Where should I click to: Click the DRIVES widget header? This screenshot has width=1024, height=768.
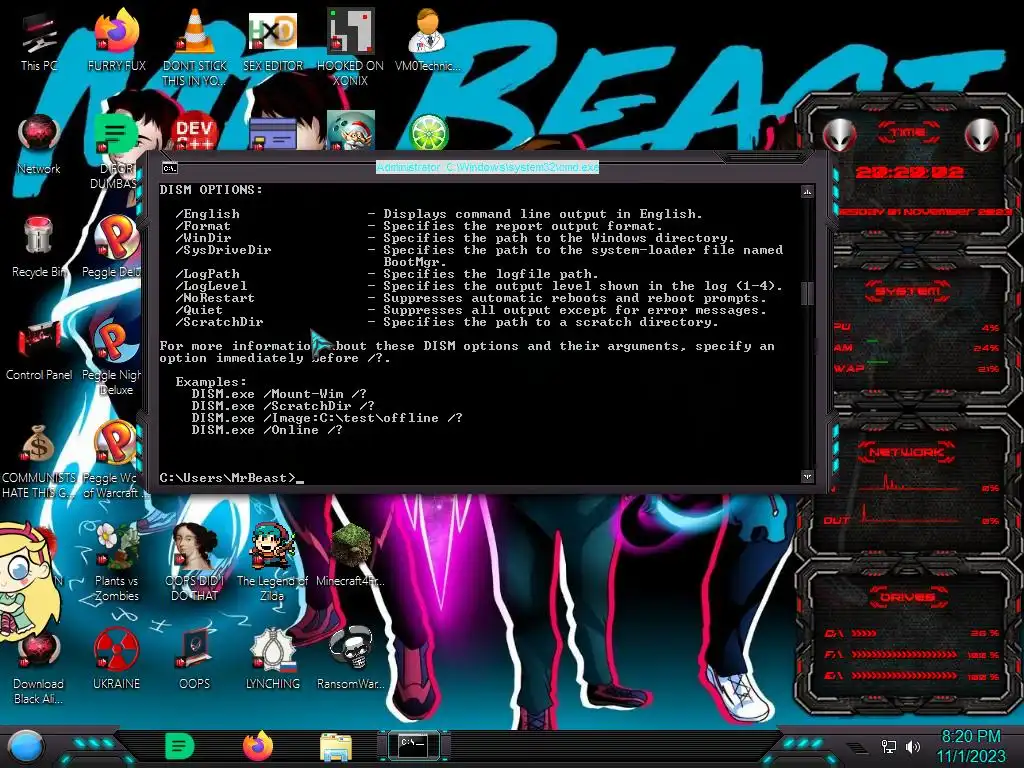point(908,597)
